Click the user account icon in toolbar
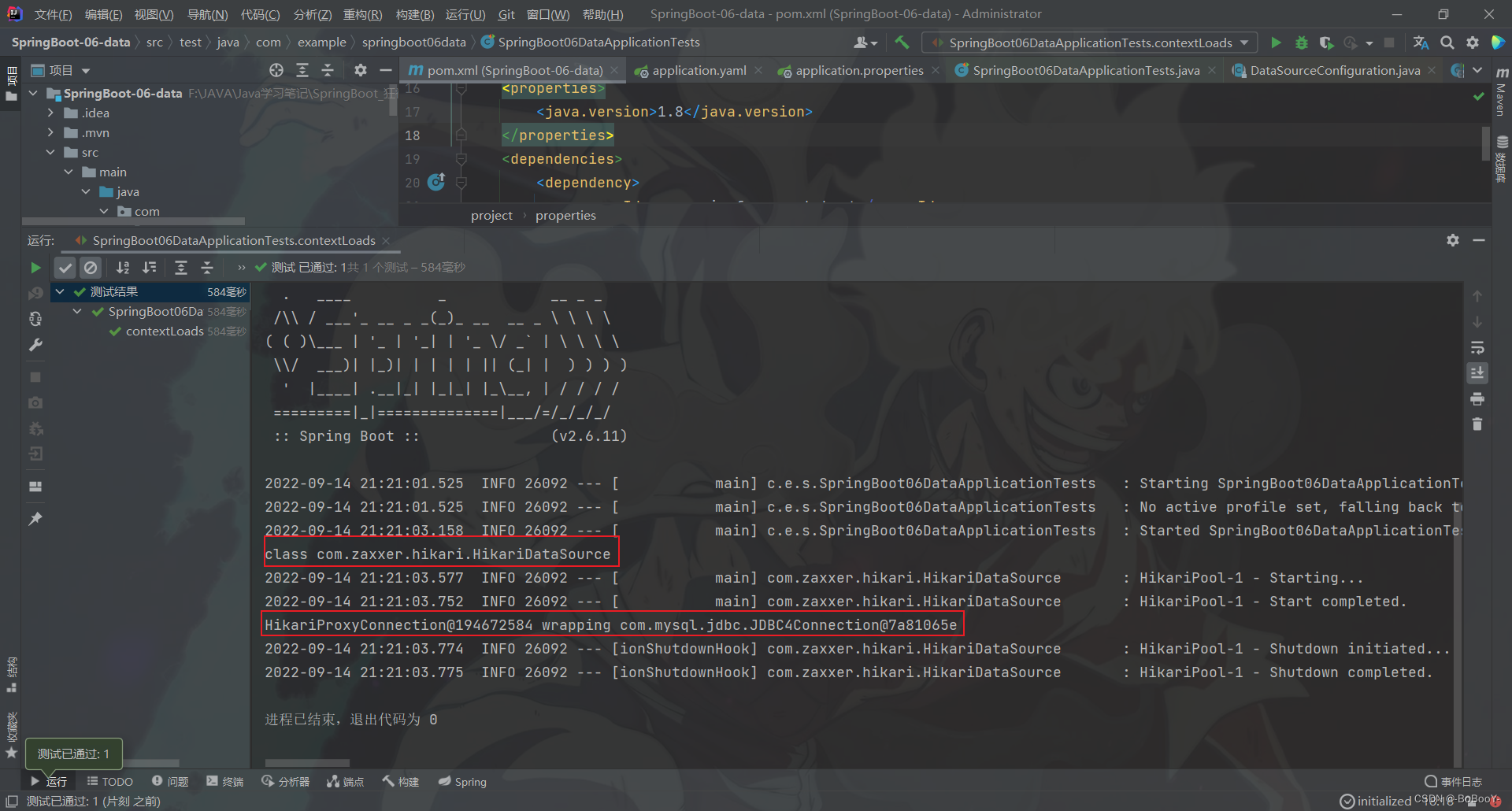Image resolution: width=1512 pixels, height=811 pixels. [x=865, y=43]
